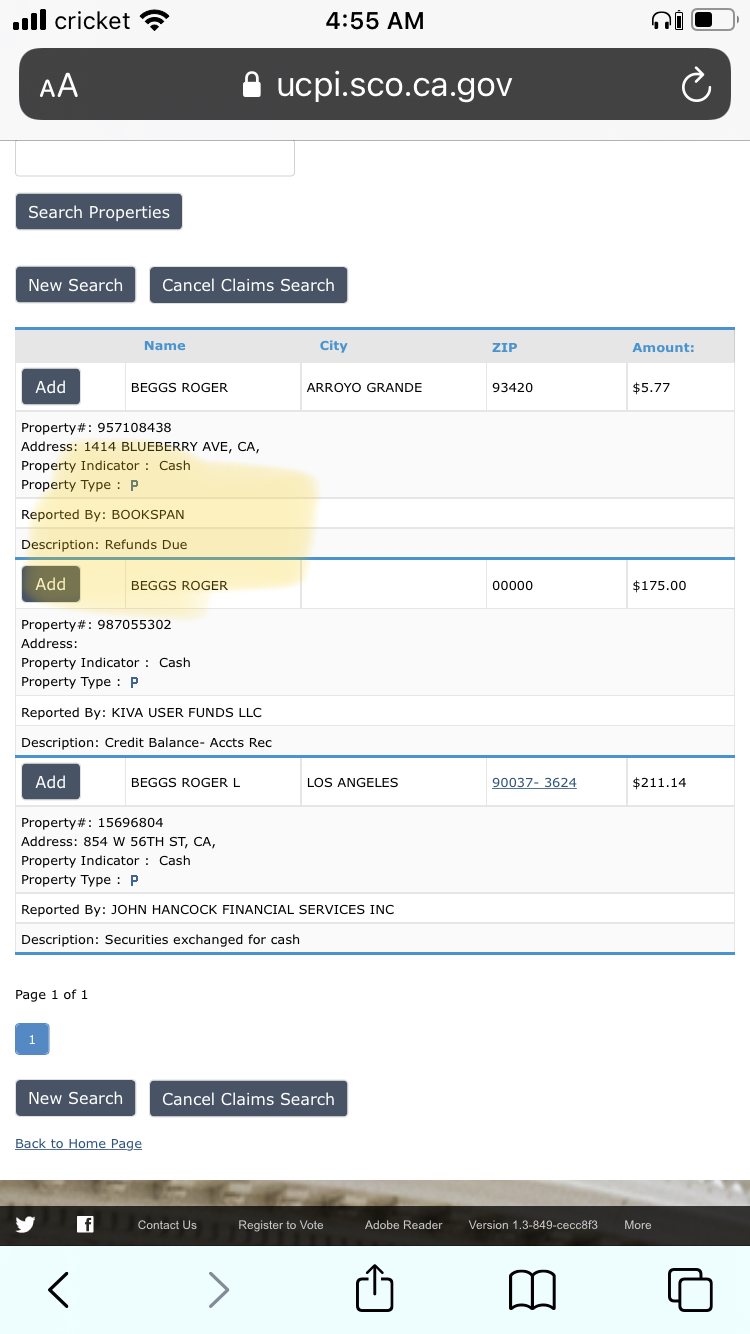Sort by the Name column header

[x=165, y=346]
